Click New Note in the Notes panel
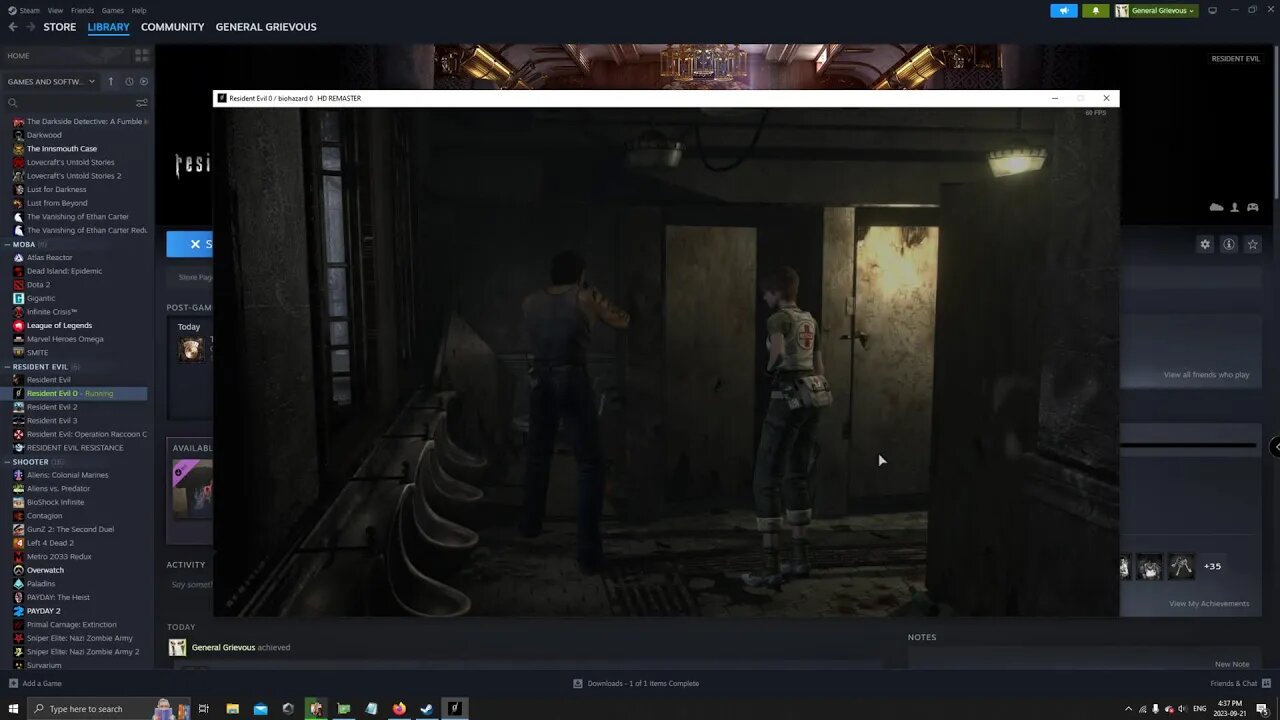 pos(1232,664)
